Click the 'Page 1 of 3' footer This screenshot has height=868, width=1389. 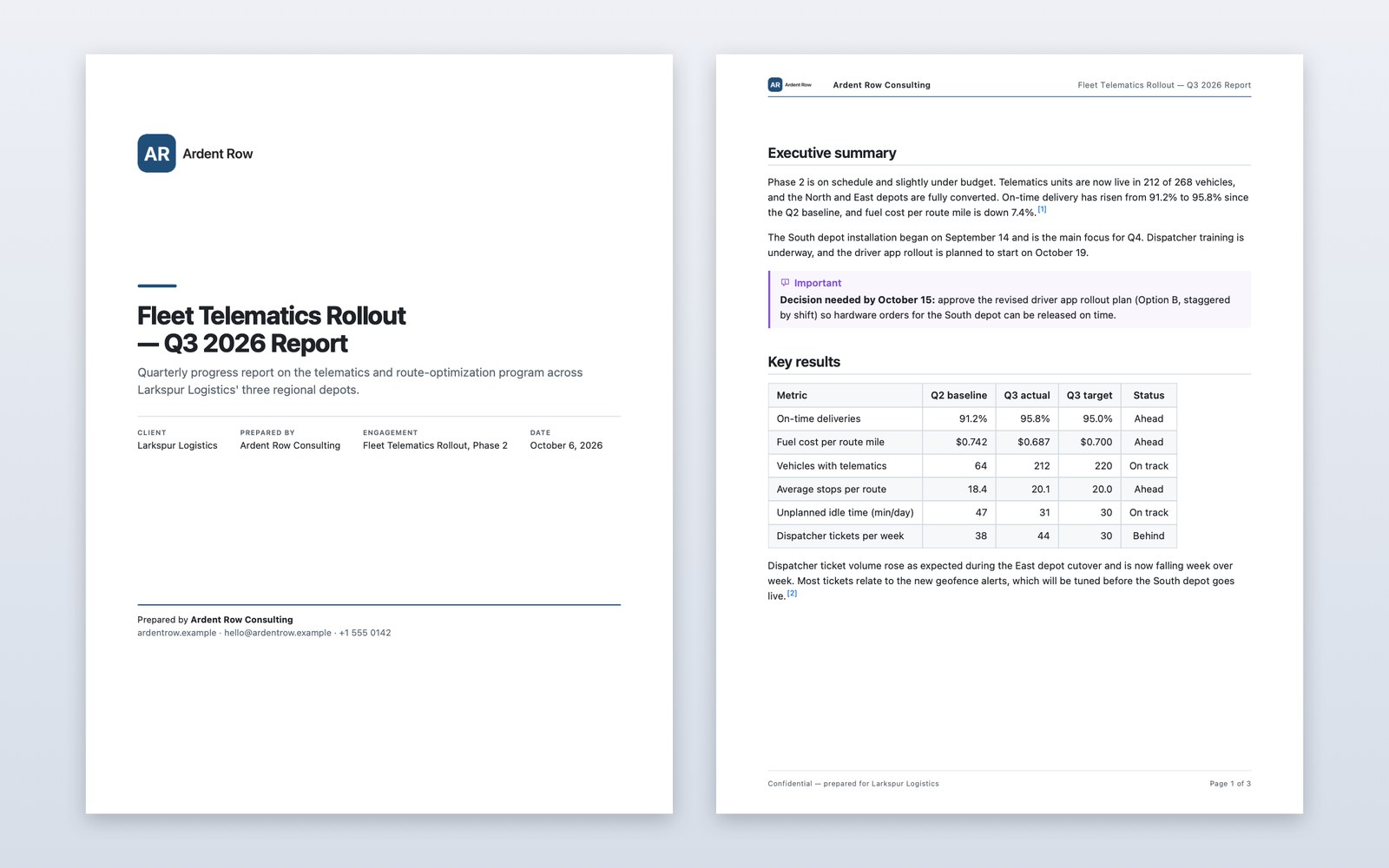1230,784
